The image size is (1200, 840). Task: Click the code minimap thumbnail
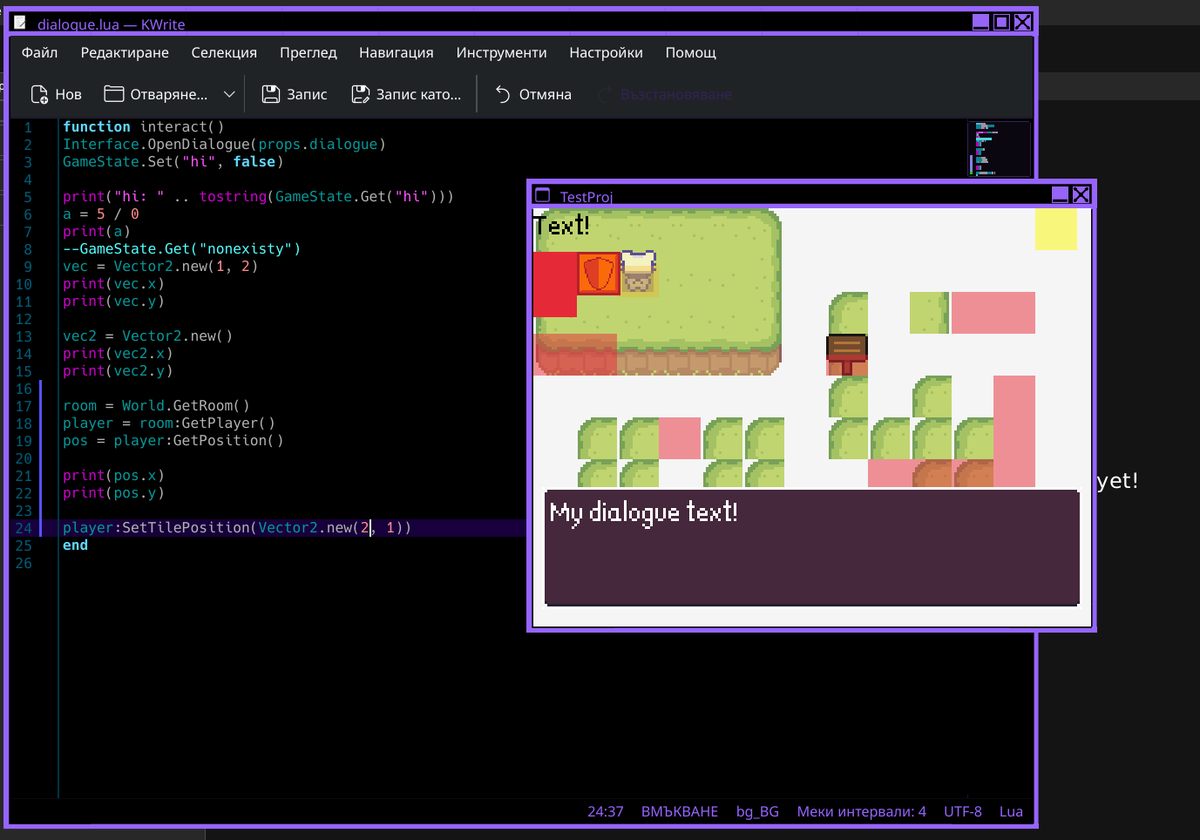[998, 150]
